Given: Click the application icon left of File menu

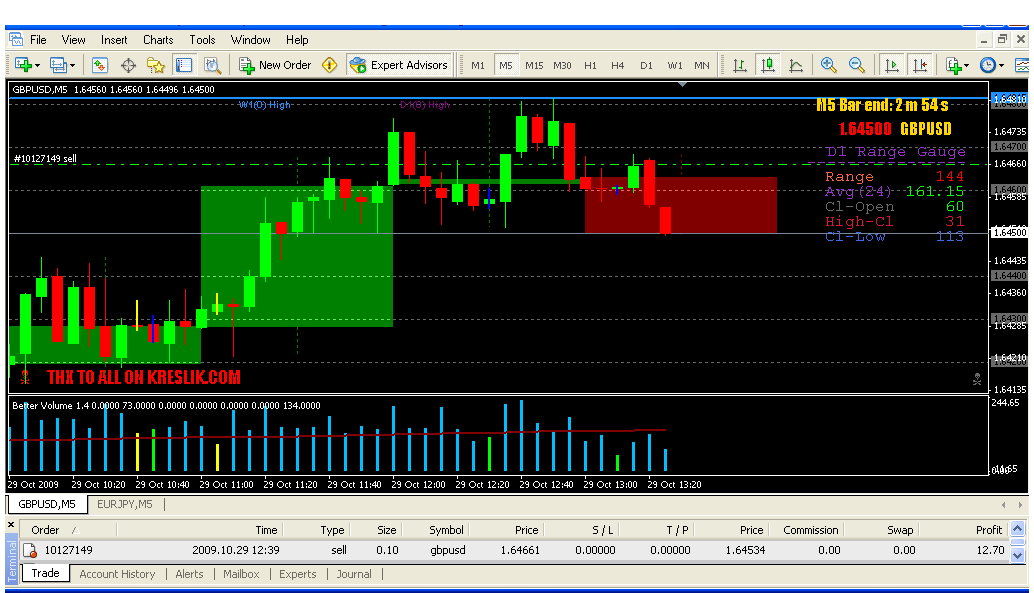Looking at the screenshot, I should pyautogui.click(x=16, y=40).
